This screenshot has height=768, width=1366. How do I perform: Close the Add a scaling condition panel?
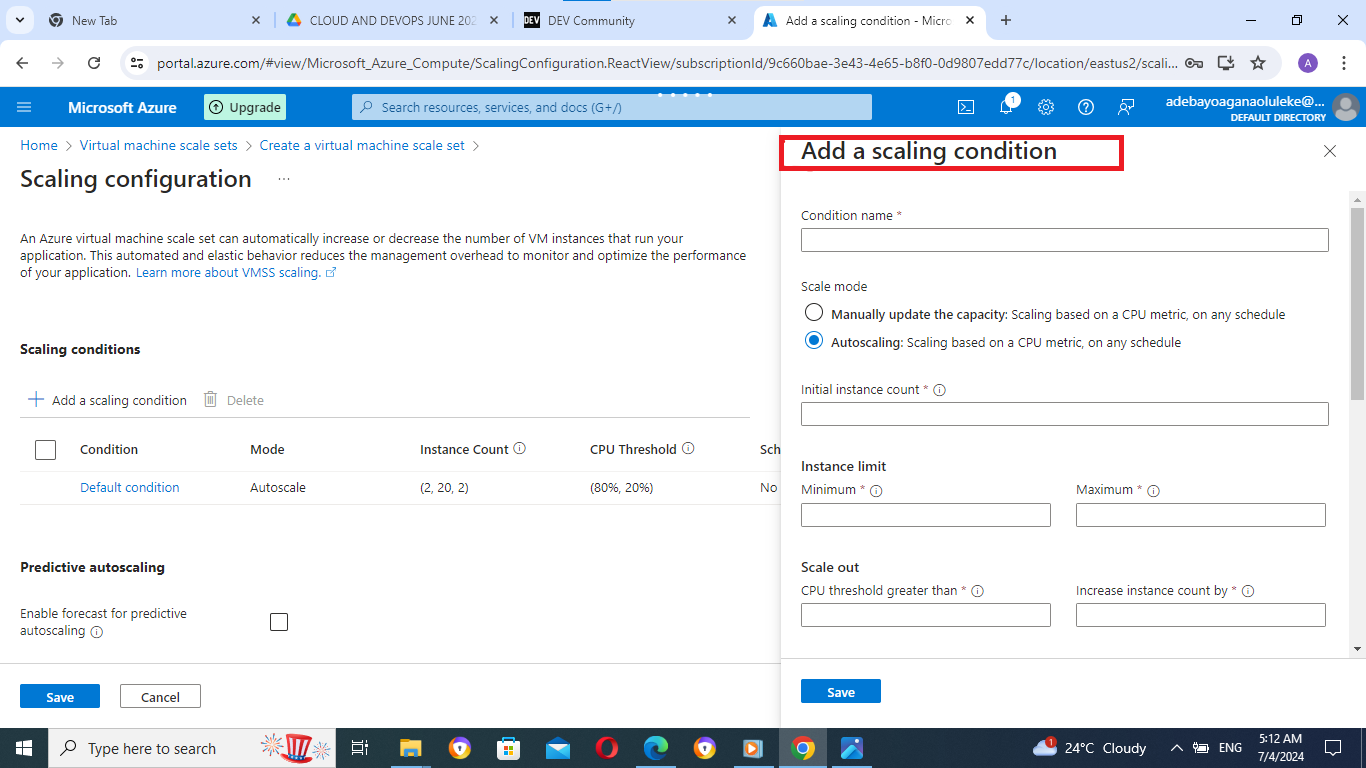[x=1329, y=151]
